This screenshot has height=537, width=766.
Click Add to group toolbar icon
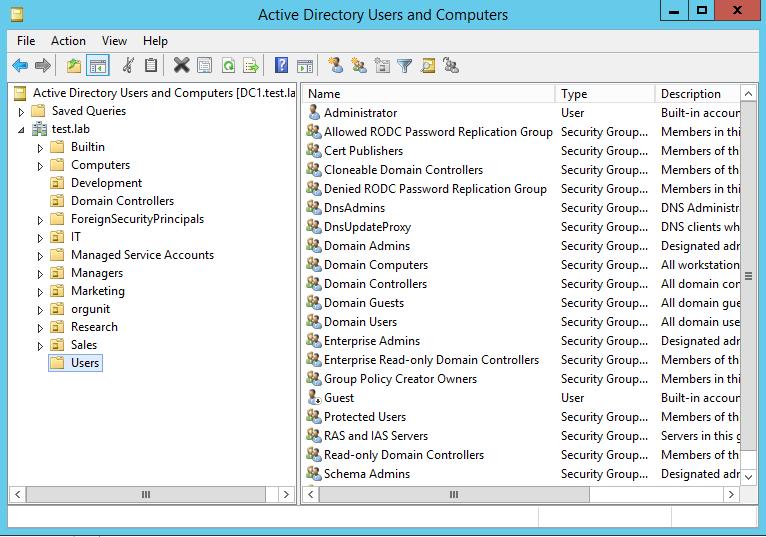[x=450, y=65]
